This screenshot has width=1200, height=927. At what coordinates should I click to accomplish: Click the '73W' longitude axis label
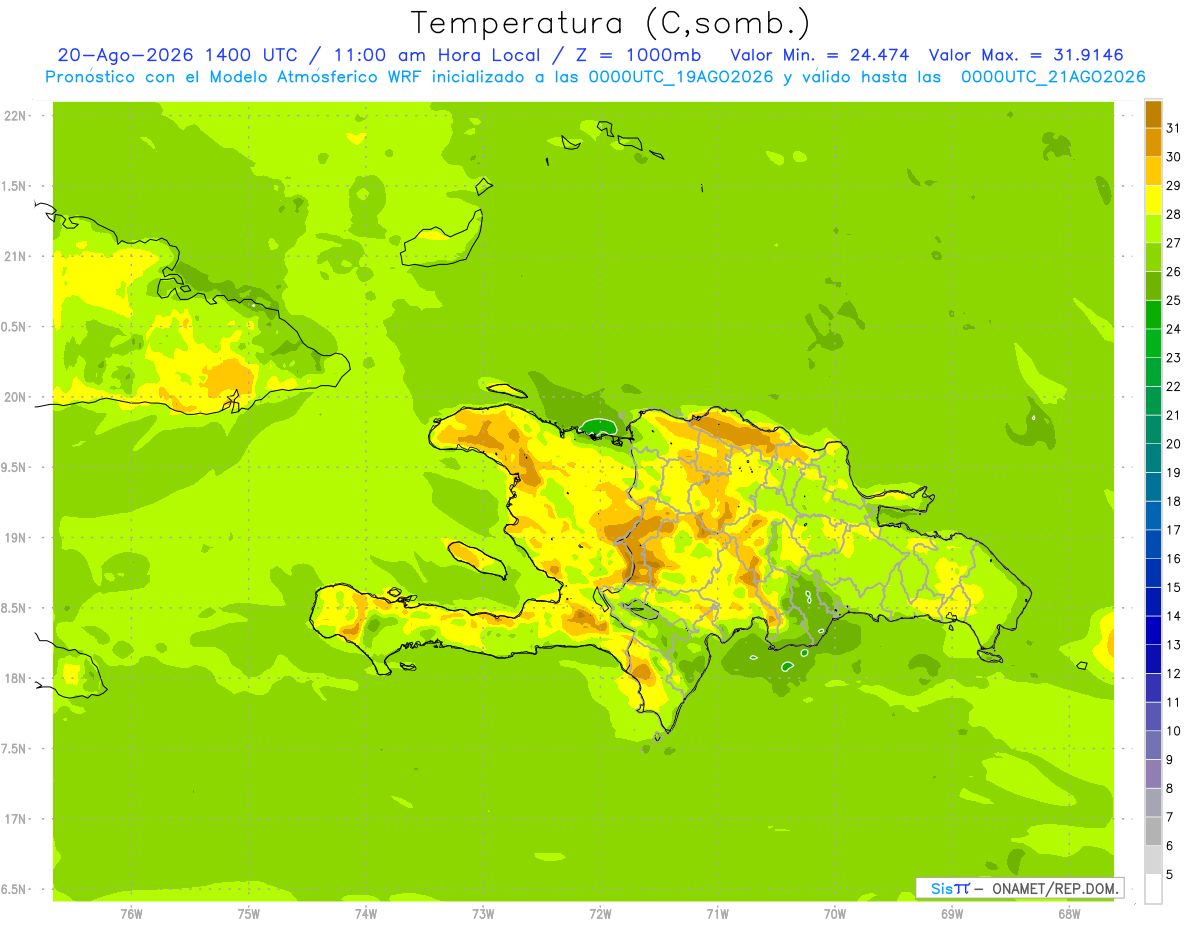click(483, 914)
